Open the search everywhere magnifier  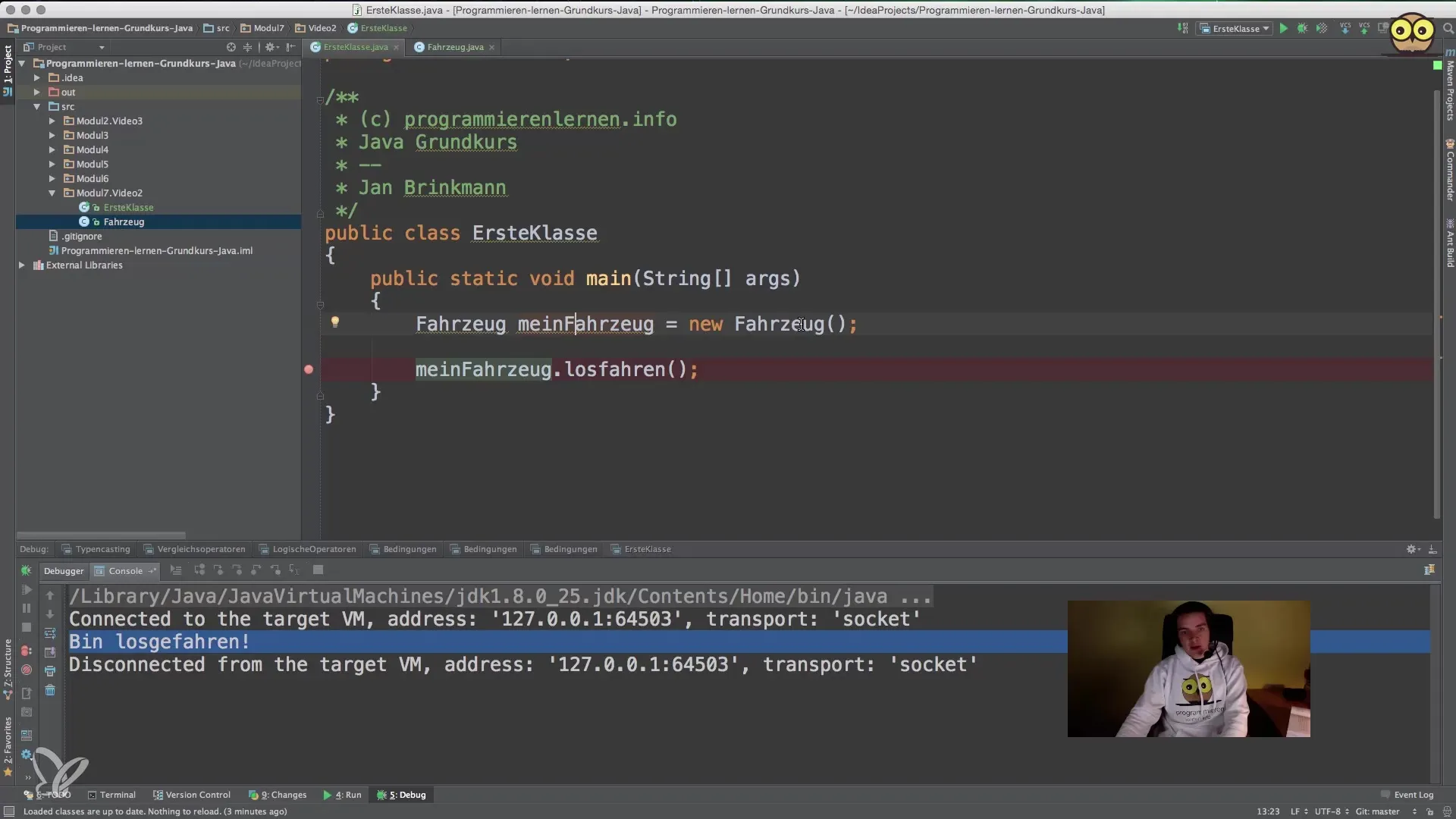click(1447, 28)
